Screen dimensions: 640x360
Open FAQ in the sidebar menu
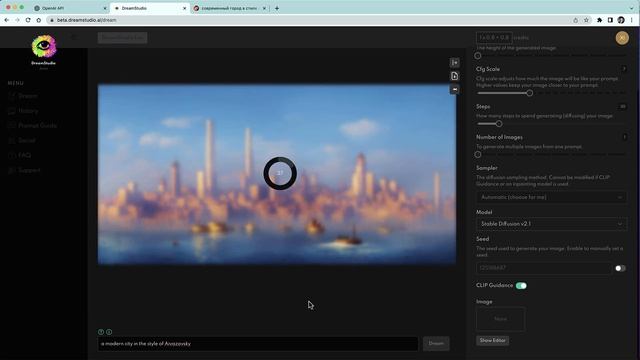coord(24,155)
